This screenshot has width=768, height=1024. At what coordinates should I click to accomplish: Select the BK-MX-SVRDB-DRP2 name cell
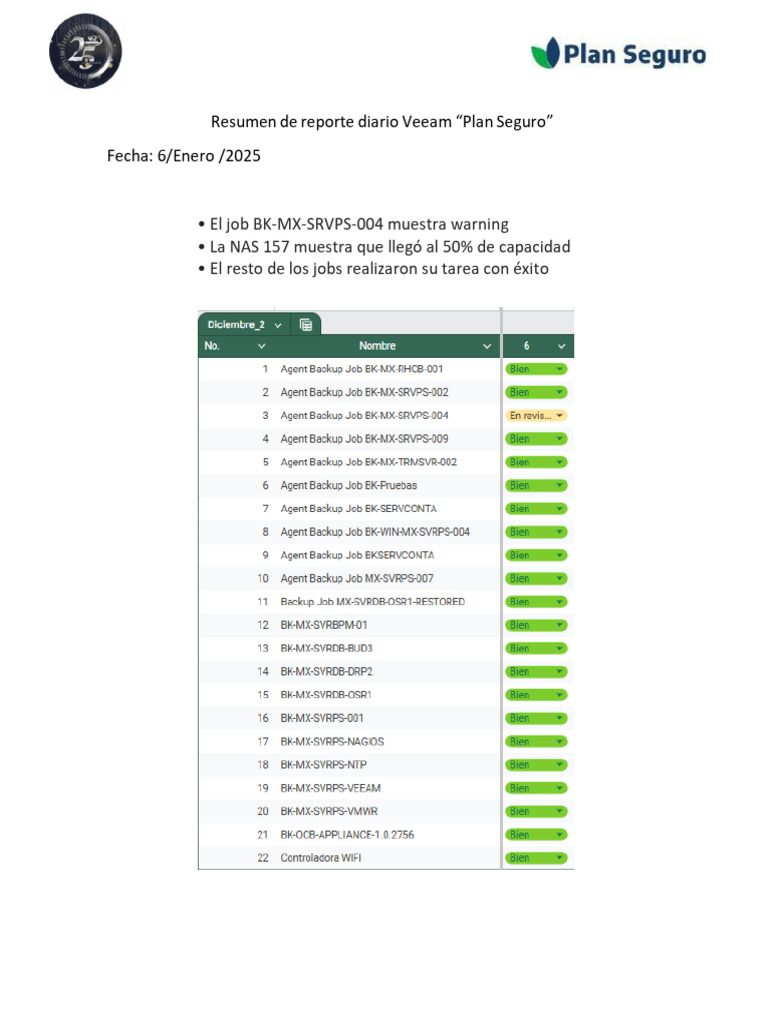tap(326, 671)
